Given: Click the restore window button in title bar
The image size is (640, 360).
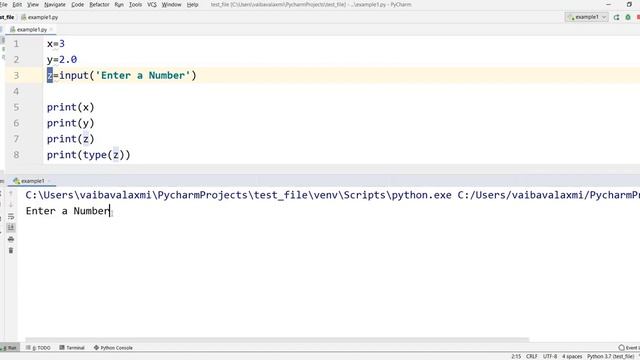Looking at the screenshot, I should 629,4.
